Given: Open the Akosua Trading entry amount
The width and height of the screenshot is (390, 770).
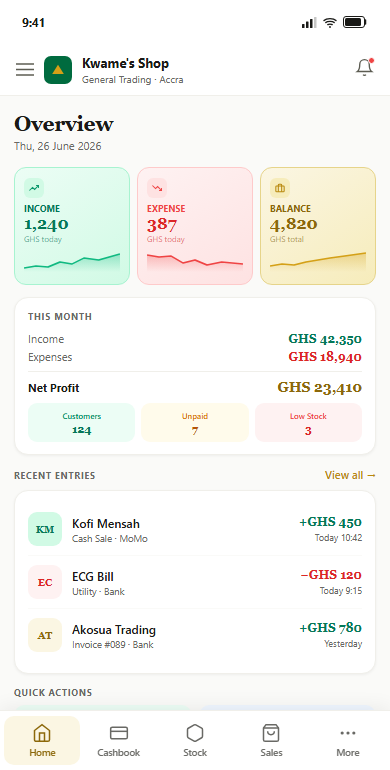Looking at the screenshot, I should (x=331, y=628).
